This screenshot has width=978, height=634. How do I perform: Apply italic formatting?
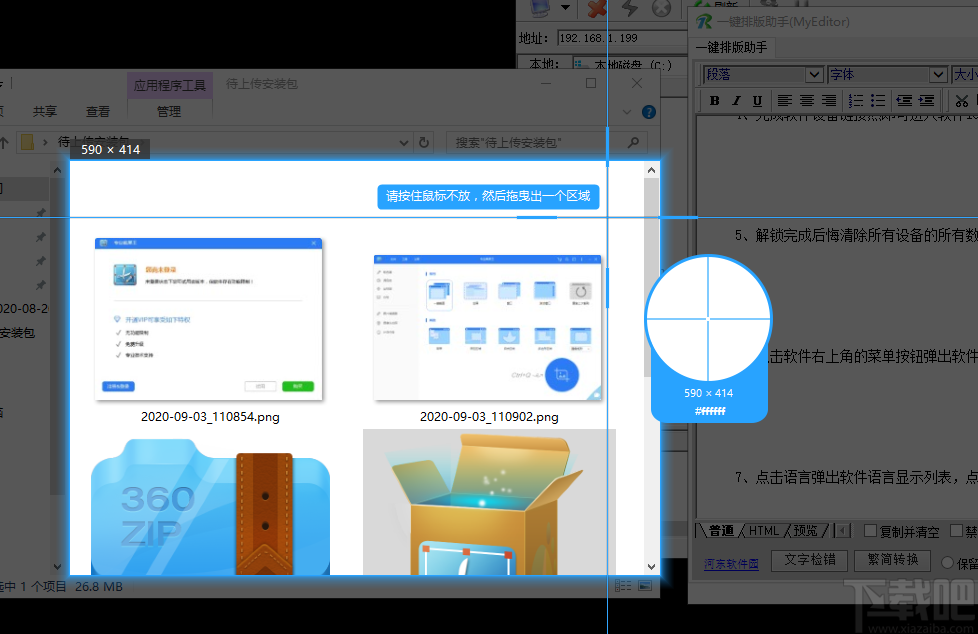point(737,100)
